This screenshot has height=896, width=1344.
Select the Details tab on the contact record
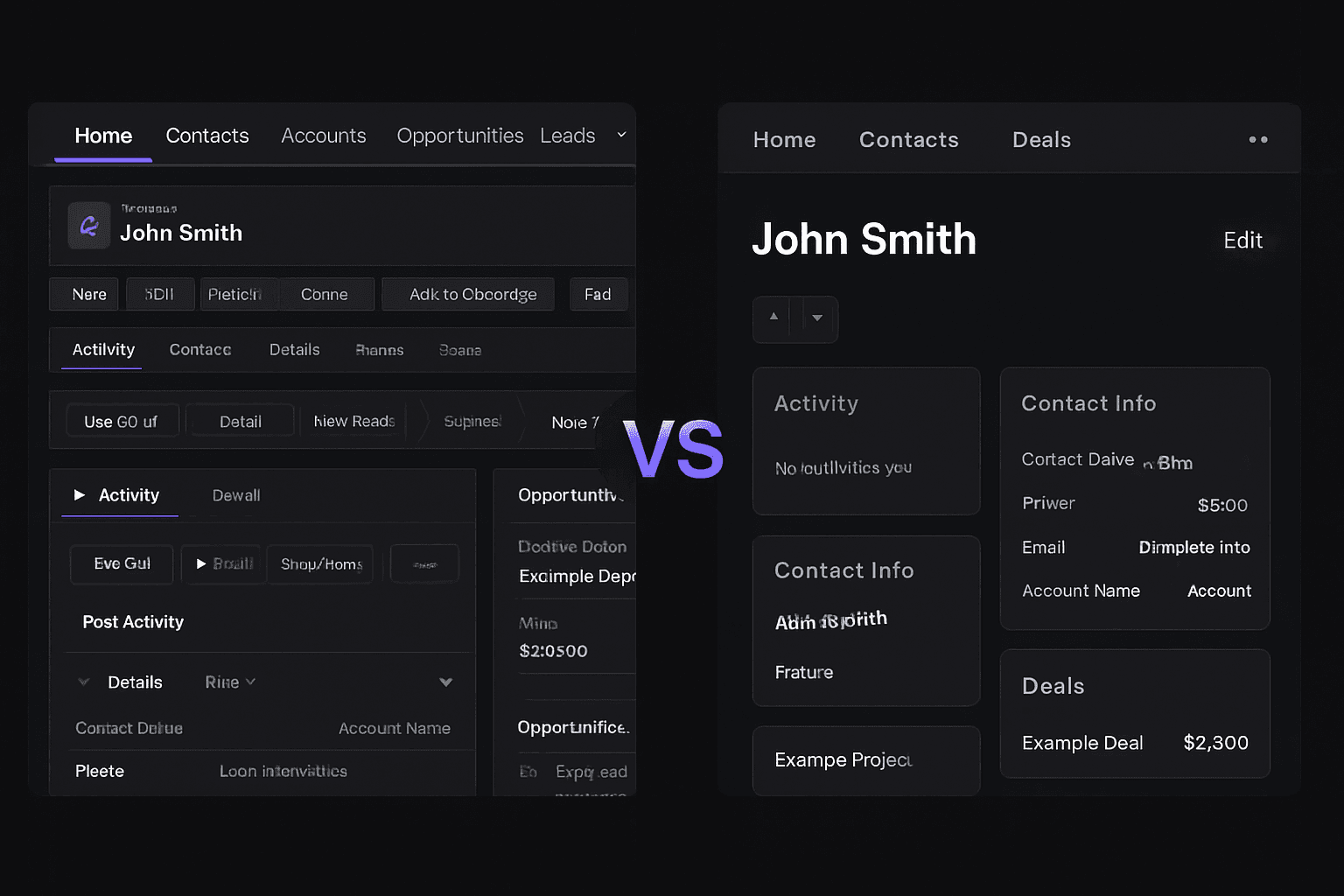pos(294,349)
